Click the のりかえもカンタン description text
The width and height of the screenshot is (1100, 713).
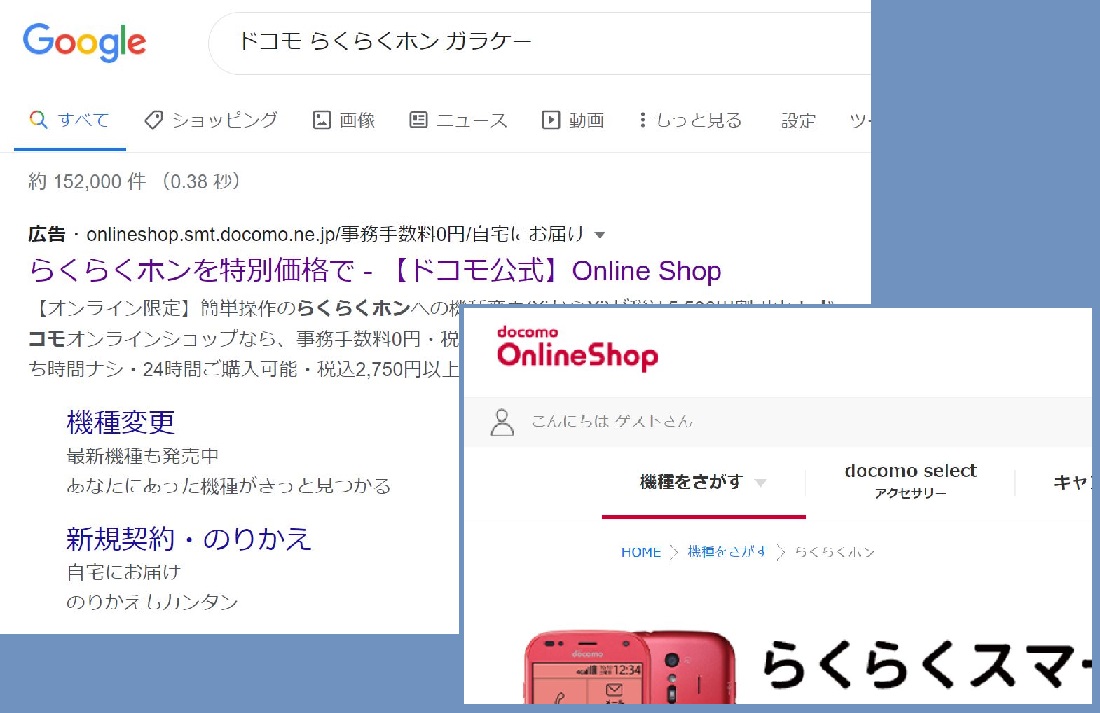pos(152,601)
